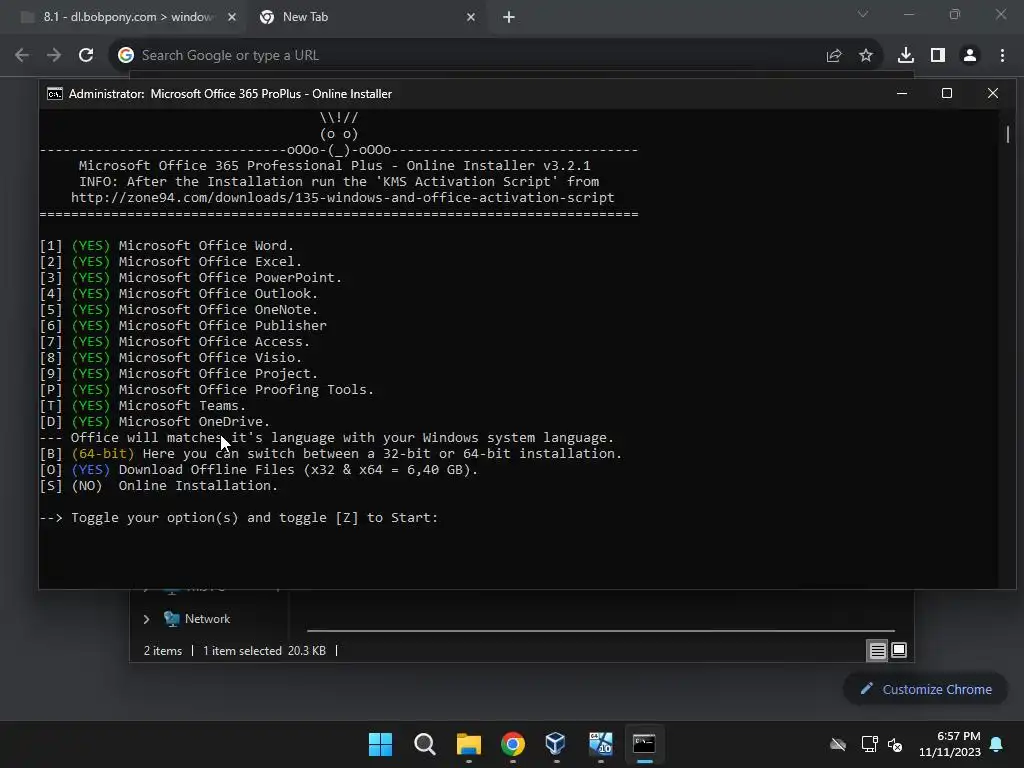Click the Microsoft Teams option line
This screenshot has width=1024, height=768.
pos(142,406)
